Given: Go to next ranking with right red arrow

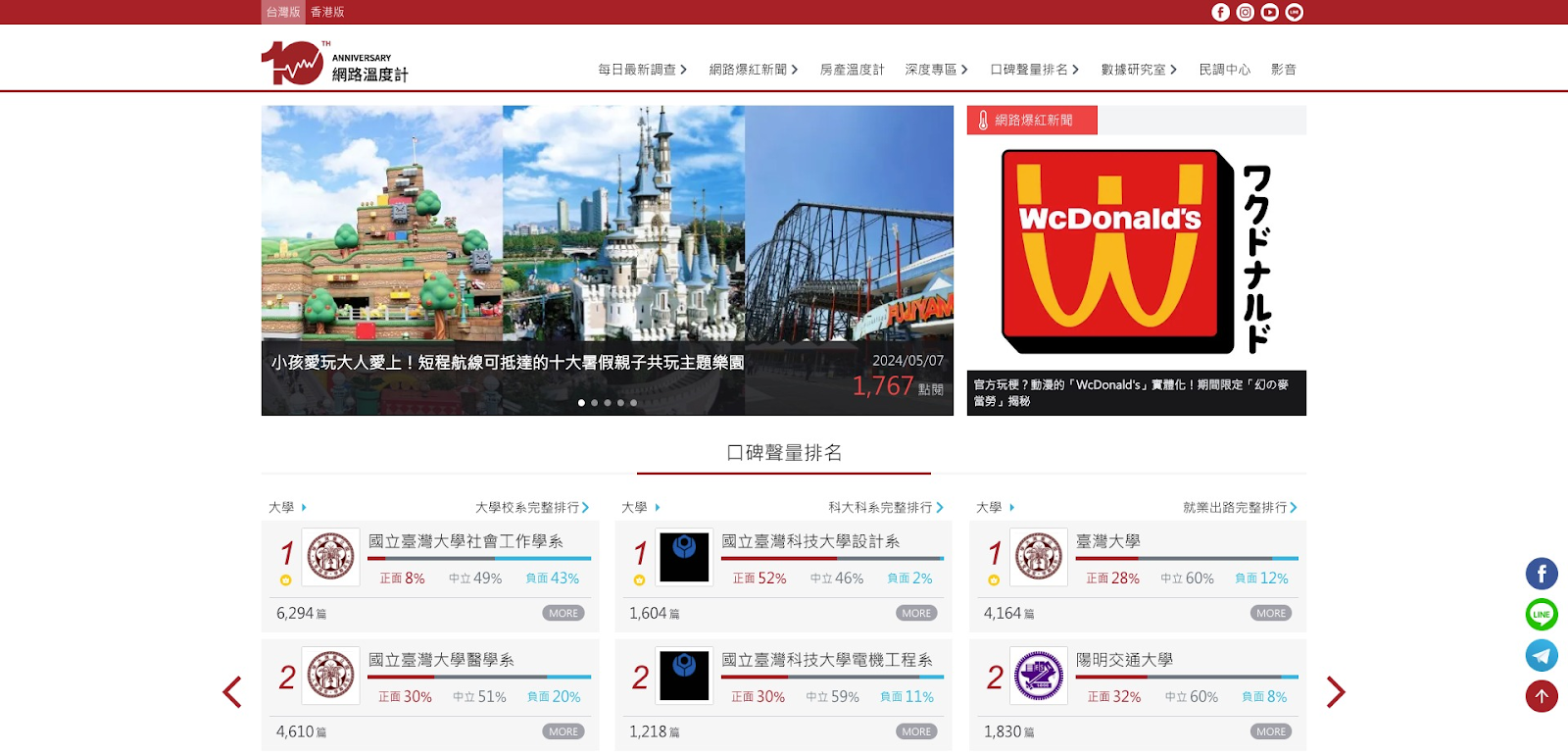Looking at the screenshot, I should pyautogui.click(x=1336, y=692).
